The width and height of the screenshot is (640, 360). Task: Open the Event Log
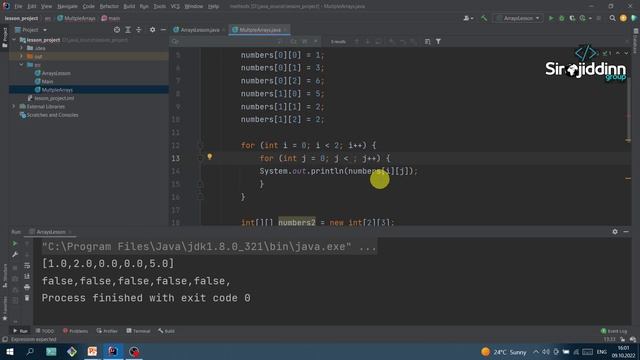pos(614,331)
